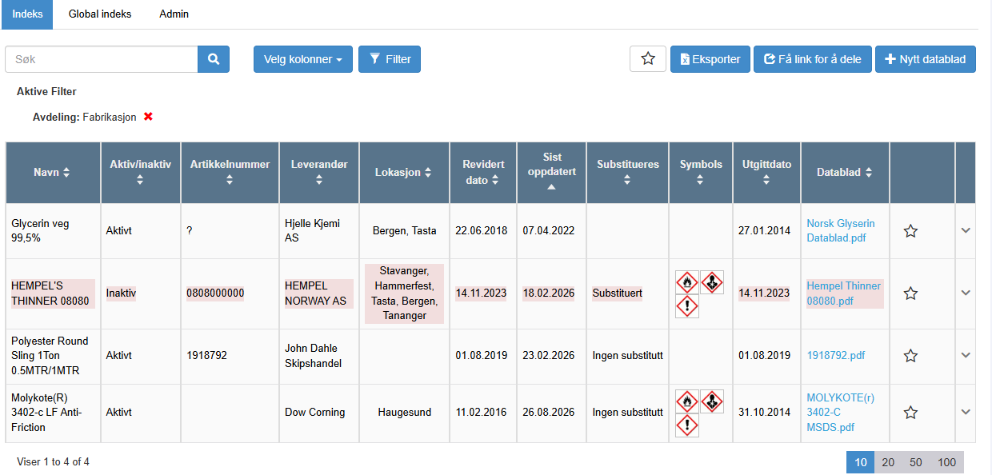Click the search magnifier button
This screenshot has height=475, width=992.
point(214,59)
